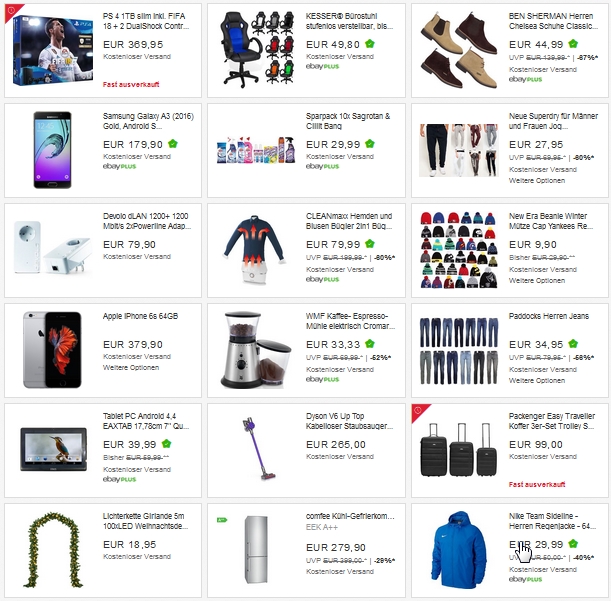Image resolution: width=611 pixels, height=601 pixels.
Task: Click the Lichterkette Girlande garland image
Action: [53, 550]
